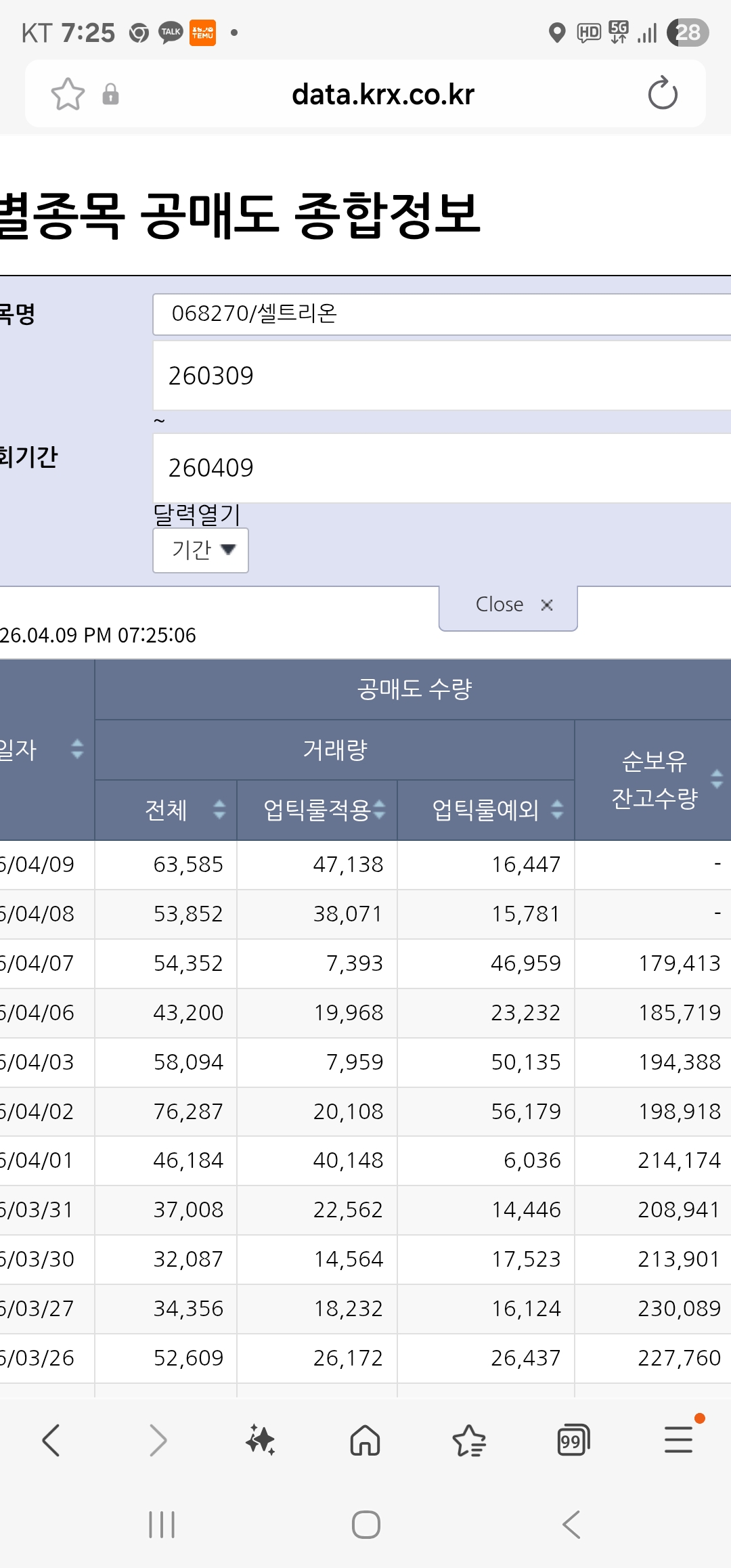
Task: Sort by 업틱룰적용 column arrows
Action: coord(379,810)
